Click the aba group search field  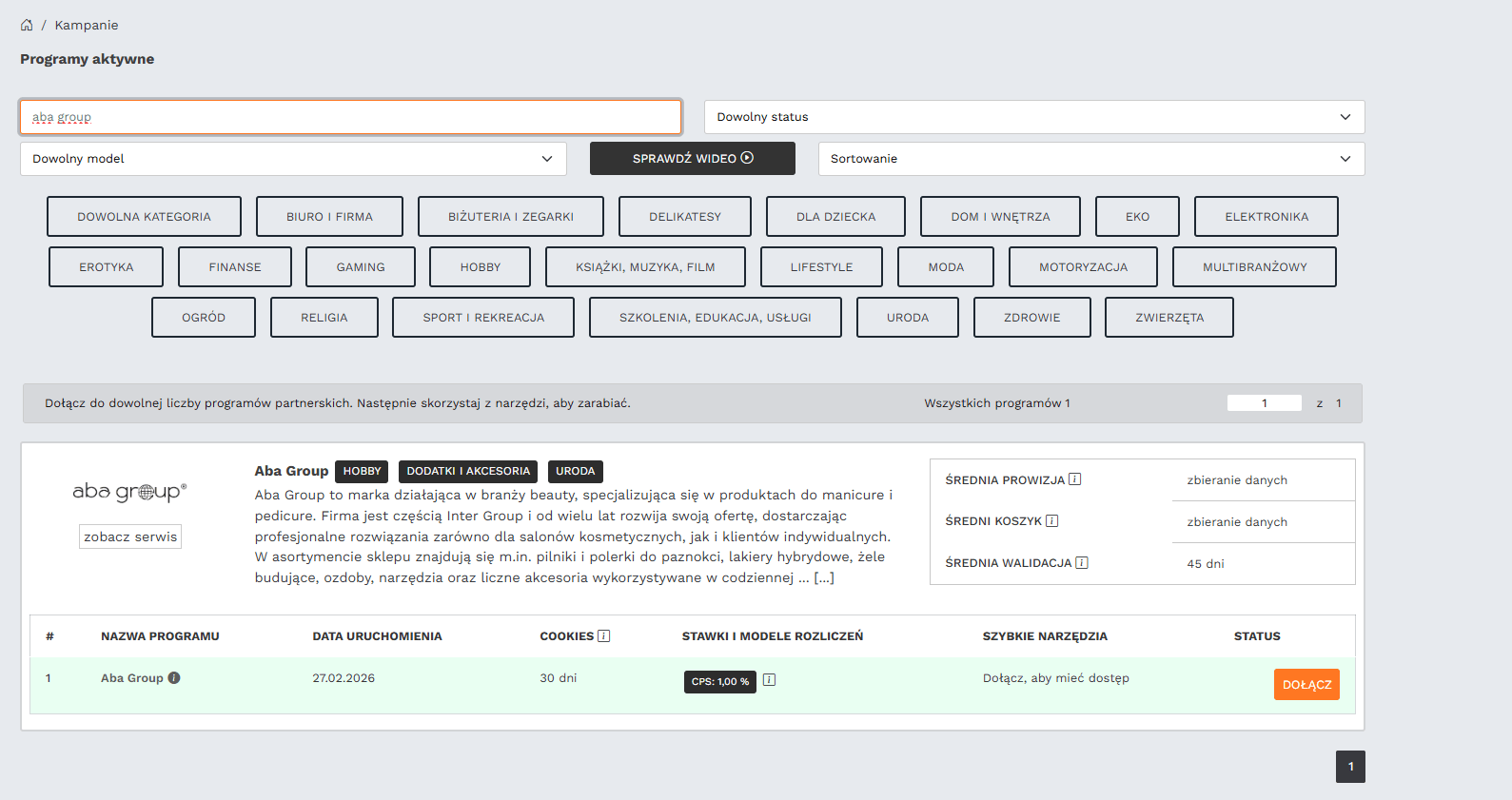point(350,117)
